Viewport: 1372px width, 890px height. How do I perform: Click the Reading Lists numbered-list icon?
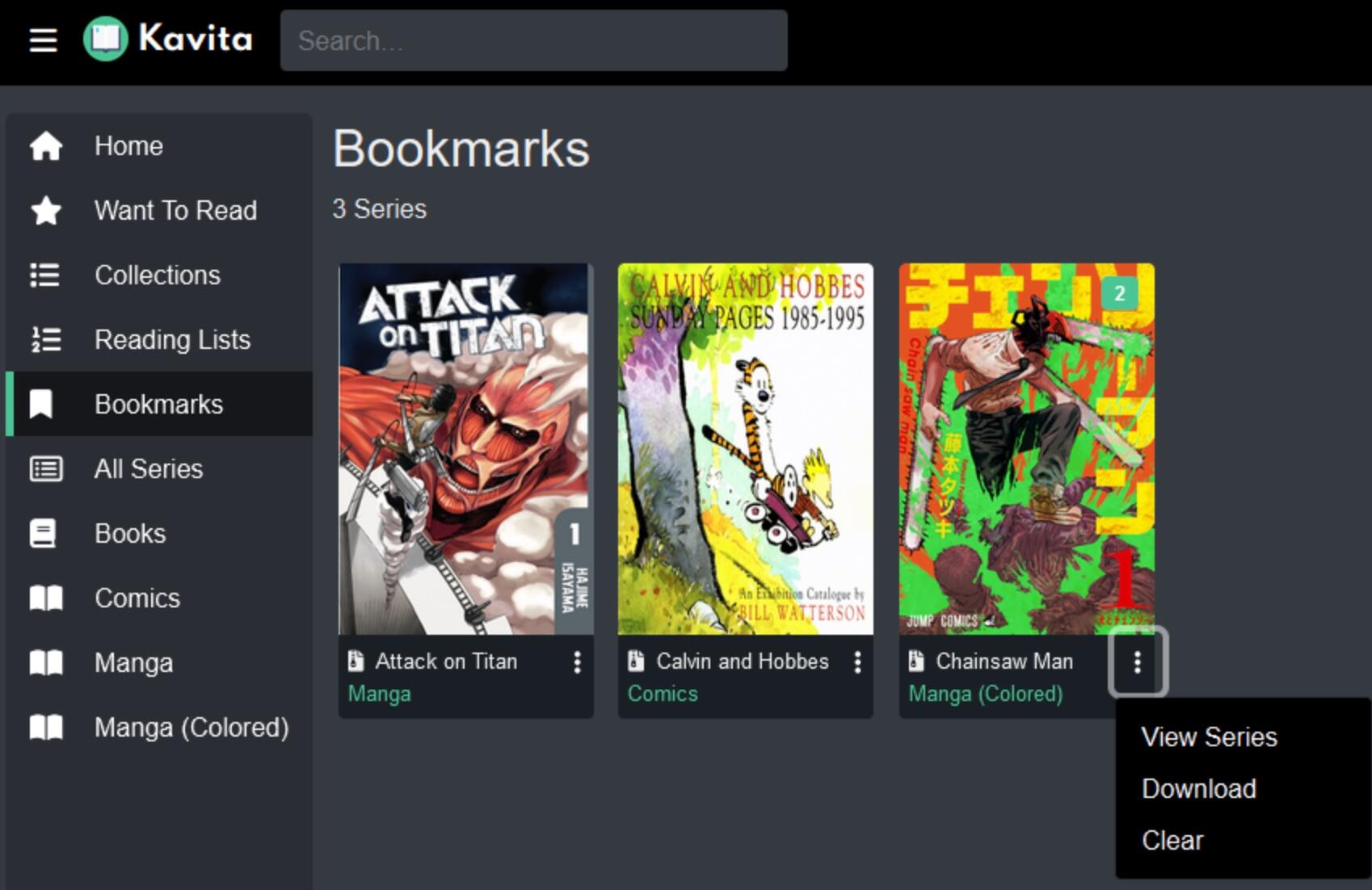(46, 340)
